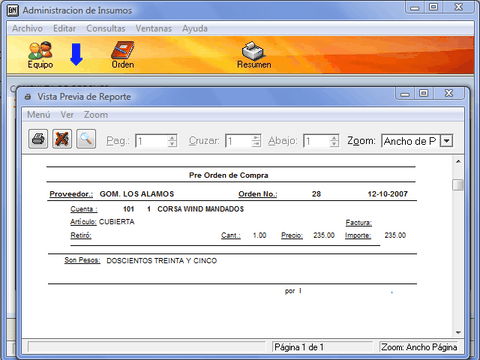
Task: Click the crossed-out printer cancel icon
Action: click(x=62, y=139)
